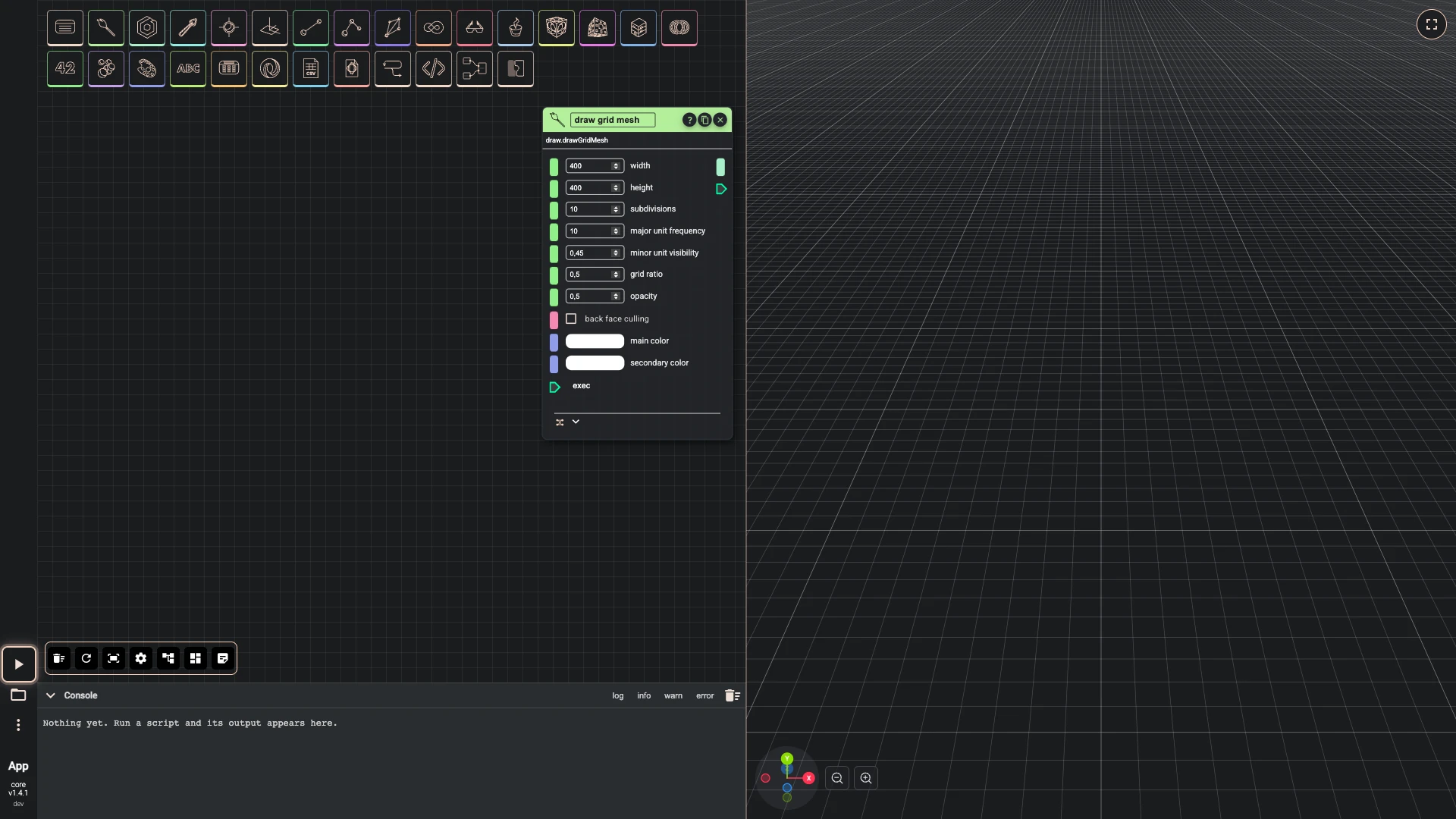1456x819 pixels.
Task: Click the puzzle piece node icon
Action: pyautogui.click(x=516, y=69)
